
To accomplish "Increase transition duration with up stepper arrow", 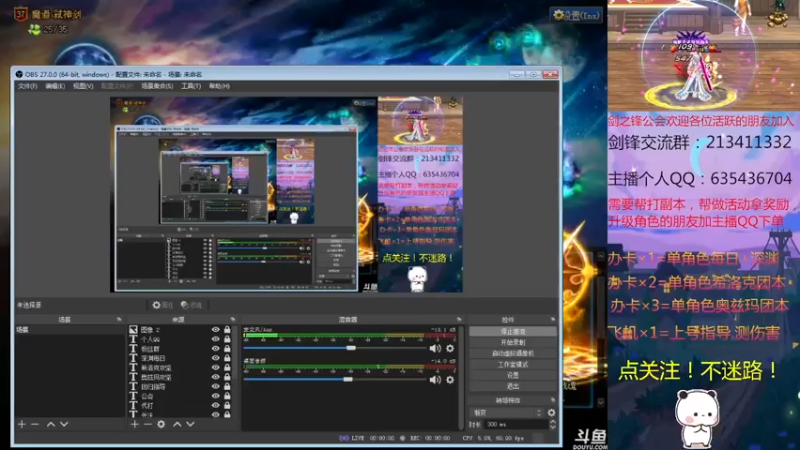I will (x=553, y=422).
